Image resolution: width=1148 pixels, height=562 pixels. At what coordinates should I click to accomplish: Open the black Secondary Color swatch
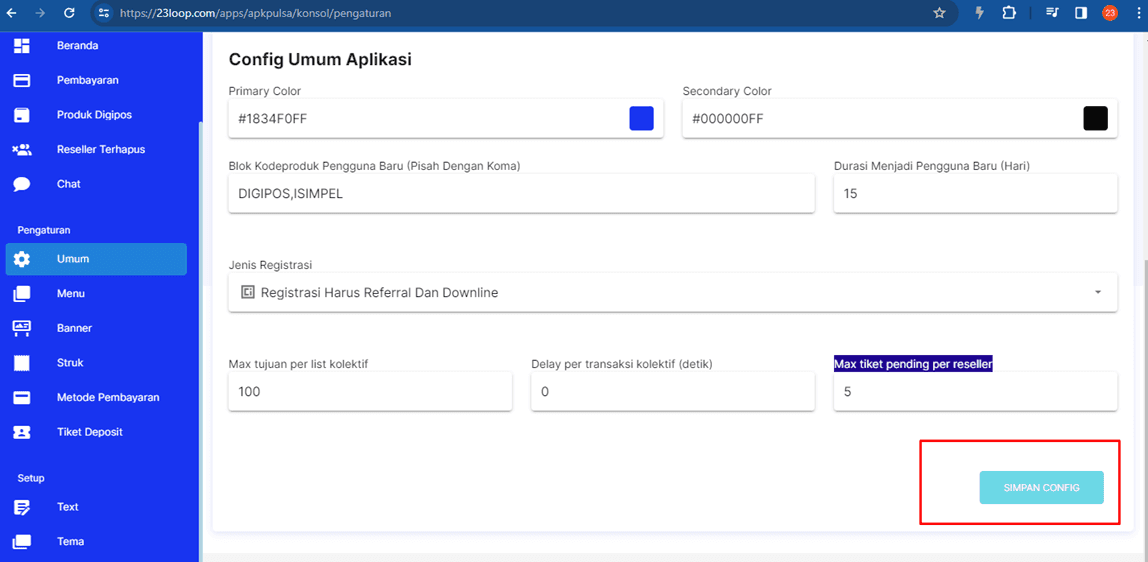(x=1095, y=118)
